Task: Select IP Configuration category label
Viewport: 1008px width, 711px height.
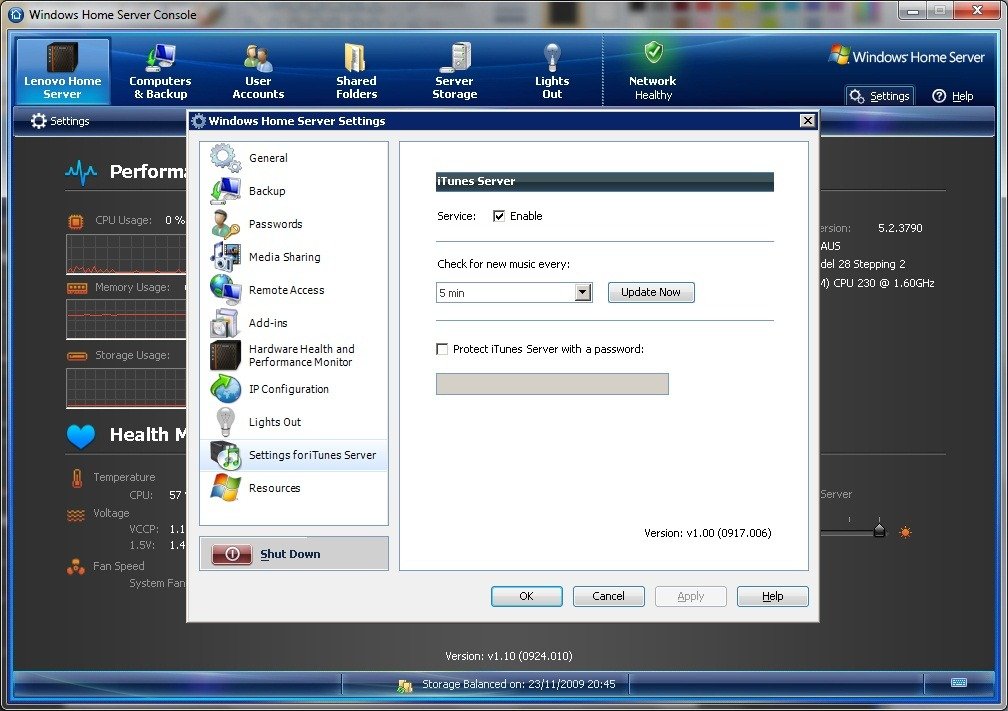Action: (289, 389)
